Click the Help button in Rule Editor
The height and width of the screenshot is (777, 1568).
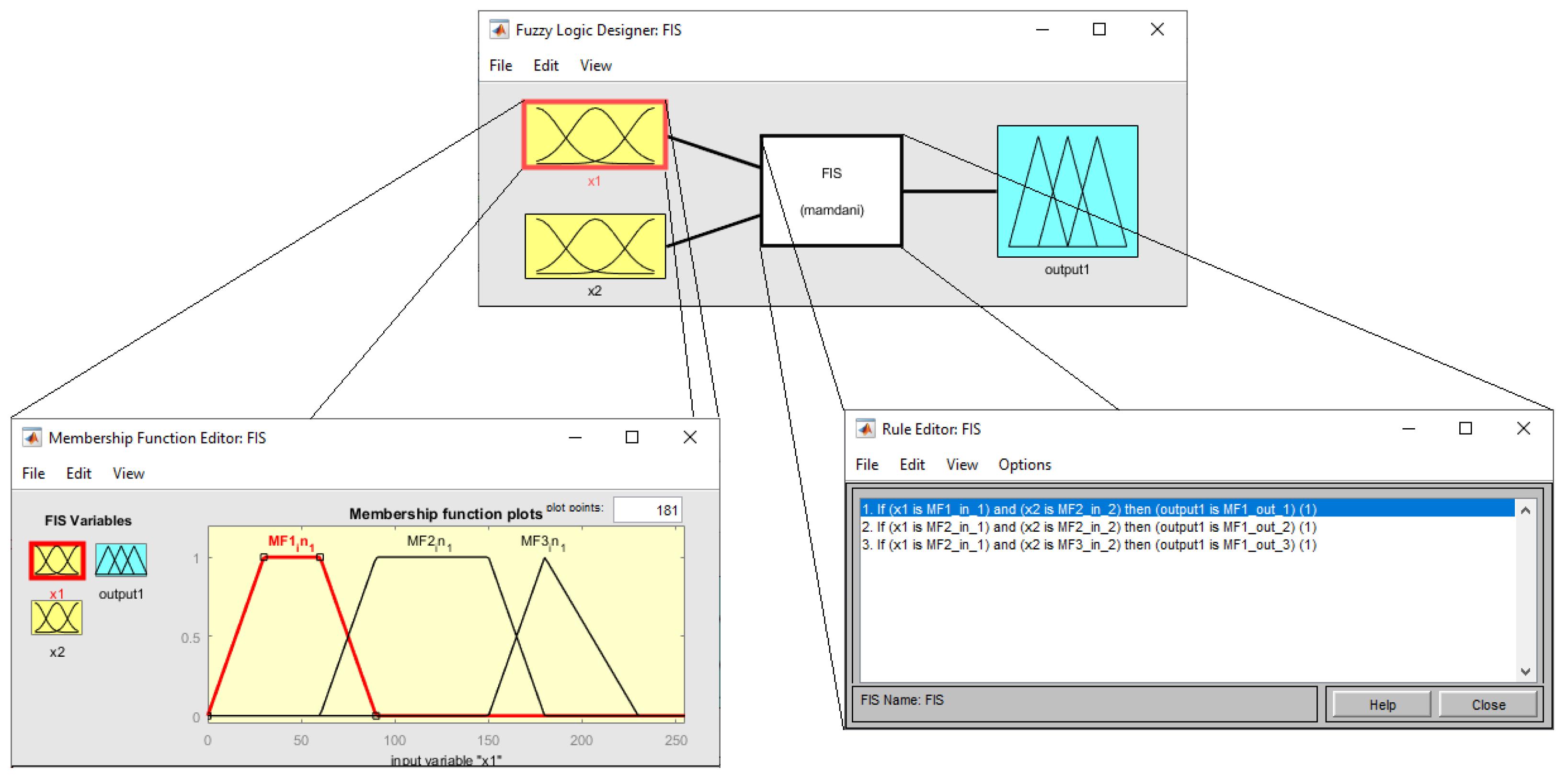pos(1382,705)
